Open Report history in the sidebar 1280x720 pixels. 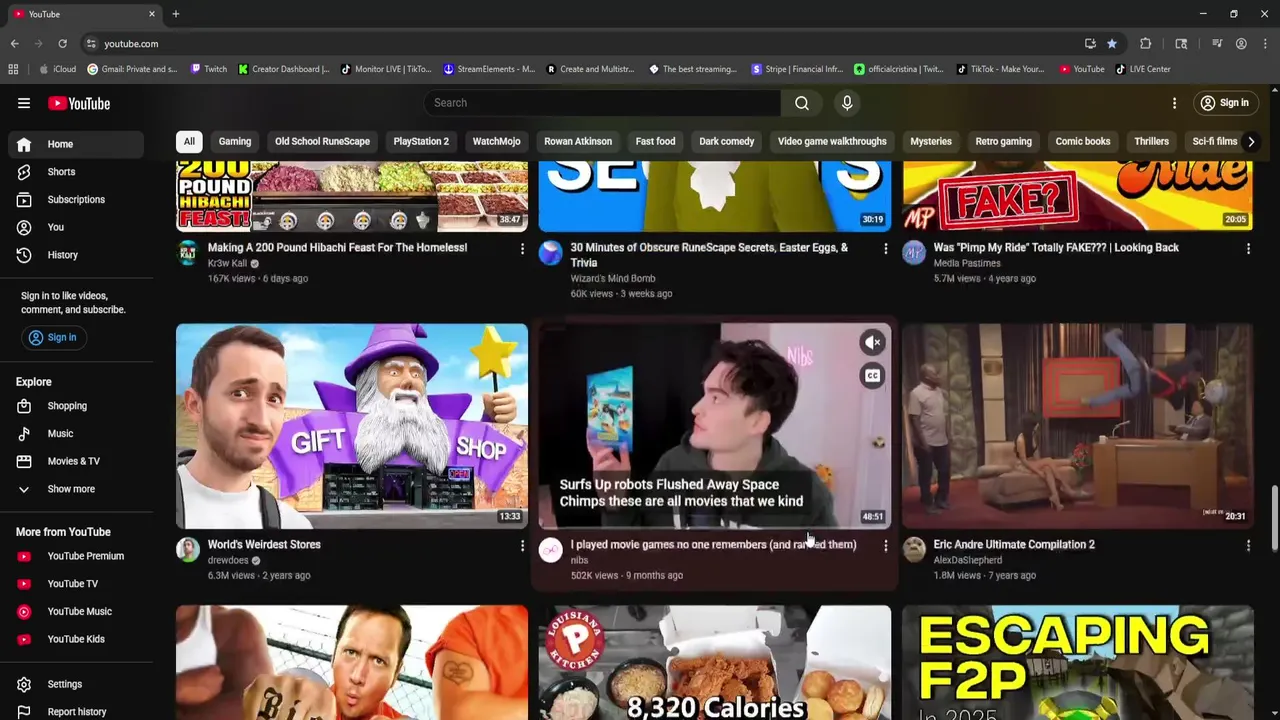[76, 712]
